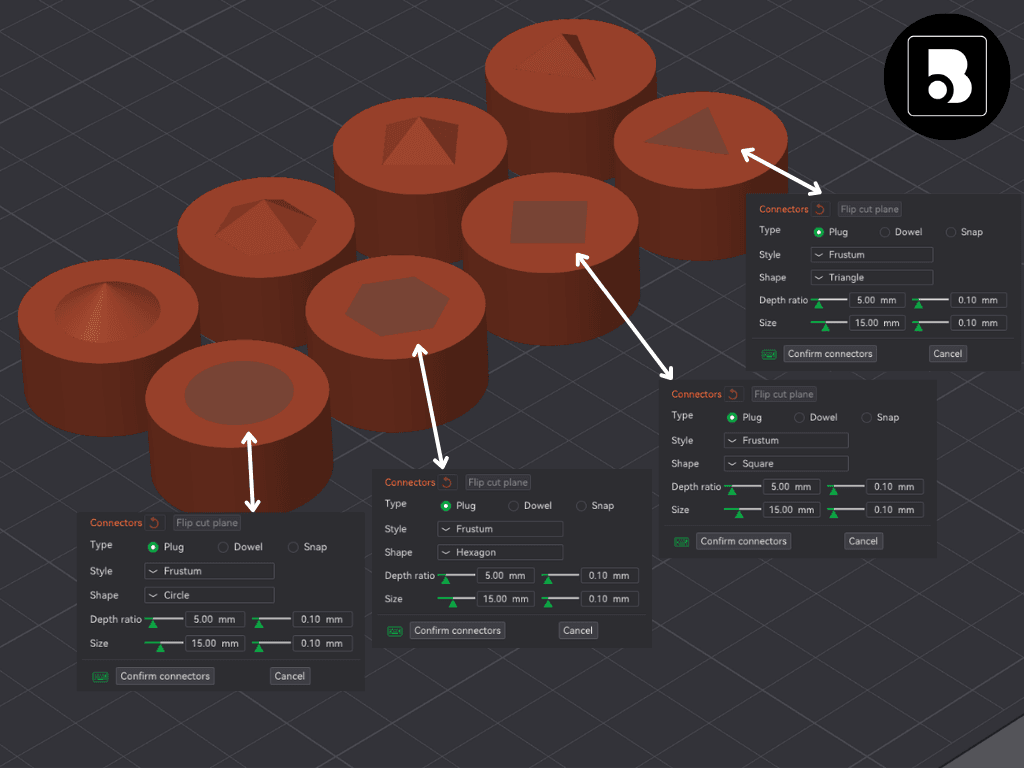Select Snap type in the Hexagon panel
The image size is (1024, 768).
pos(581,506)
